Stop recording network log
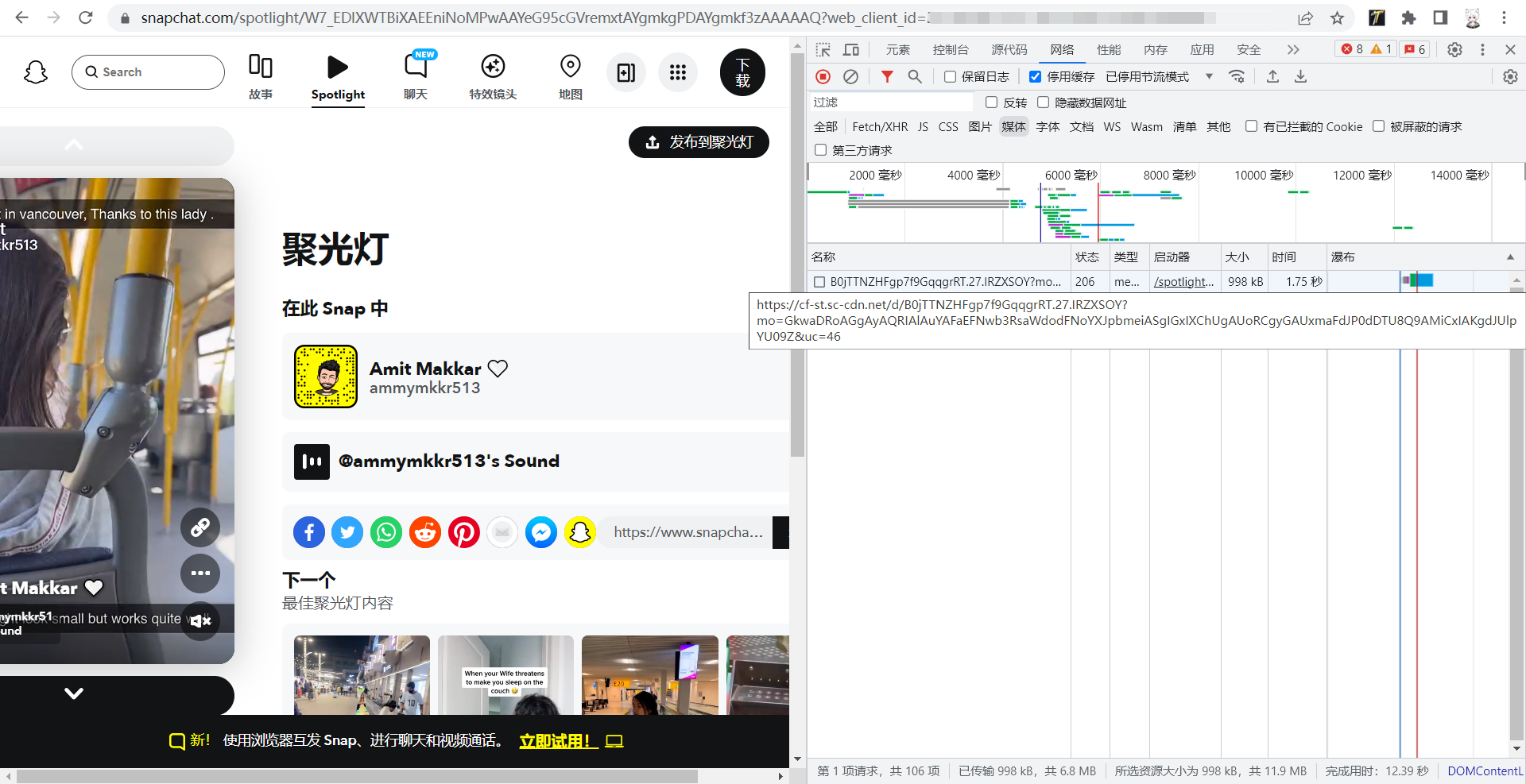Screen dimensions: 1526x784 point(823,76)
